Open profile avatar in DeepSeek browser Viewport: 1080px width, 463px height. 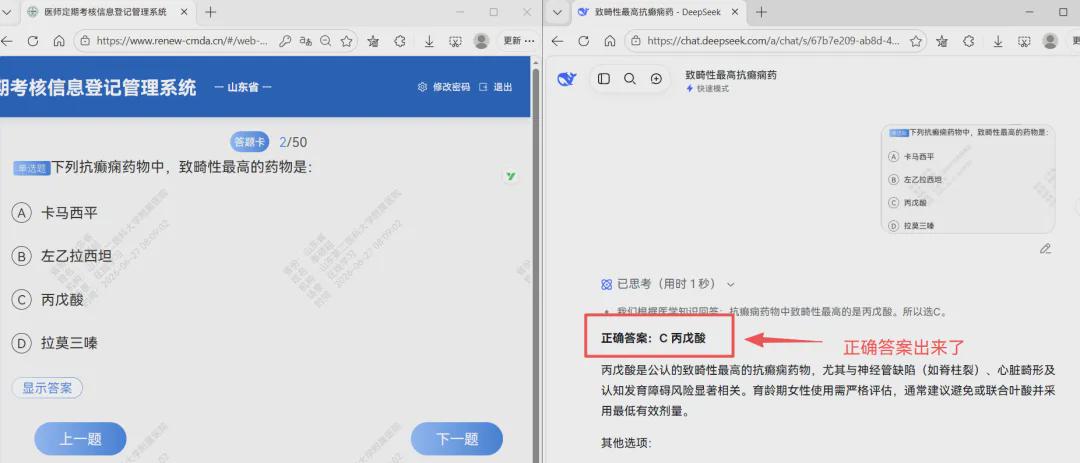tap(1050, 41)
